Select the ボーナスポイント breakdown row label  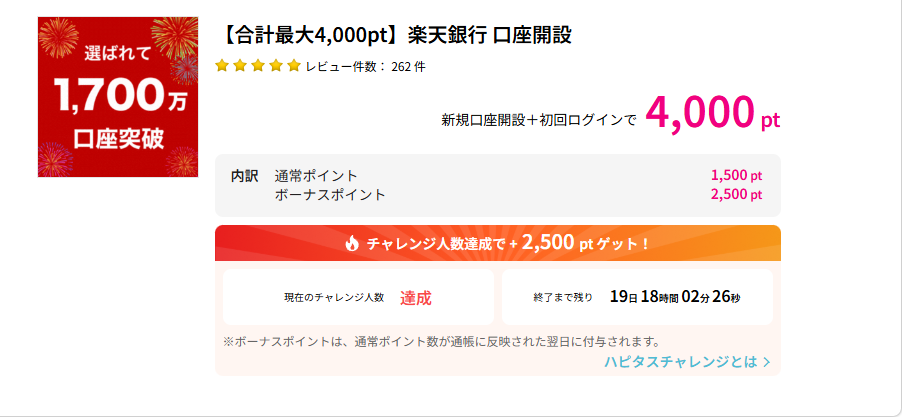point(330,194)
